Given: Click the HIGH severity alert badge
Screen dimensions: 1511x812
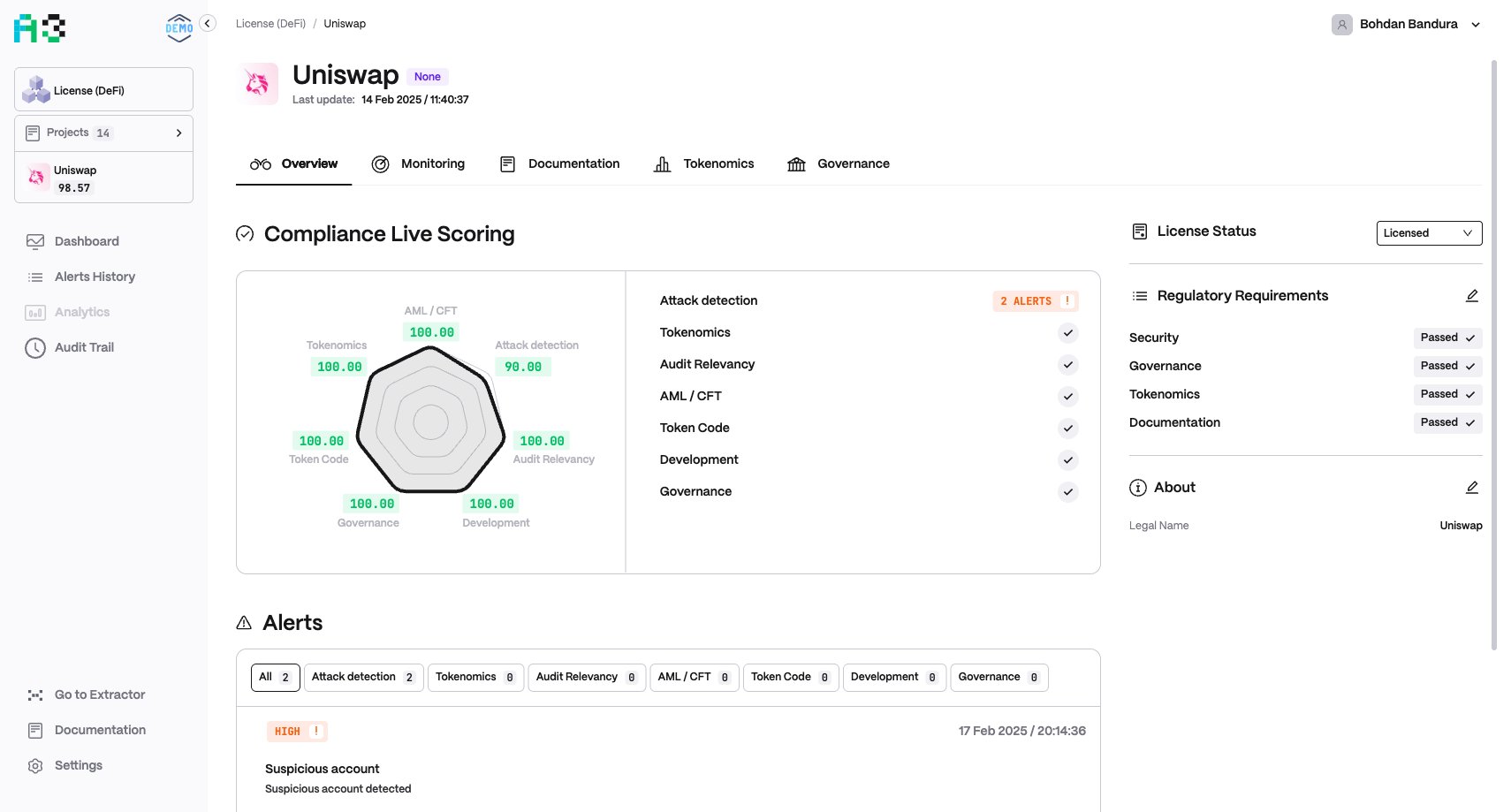Looking at the screenshot, I should (x=297, y=732).
